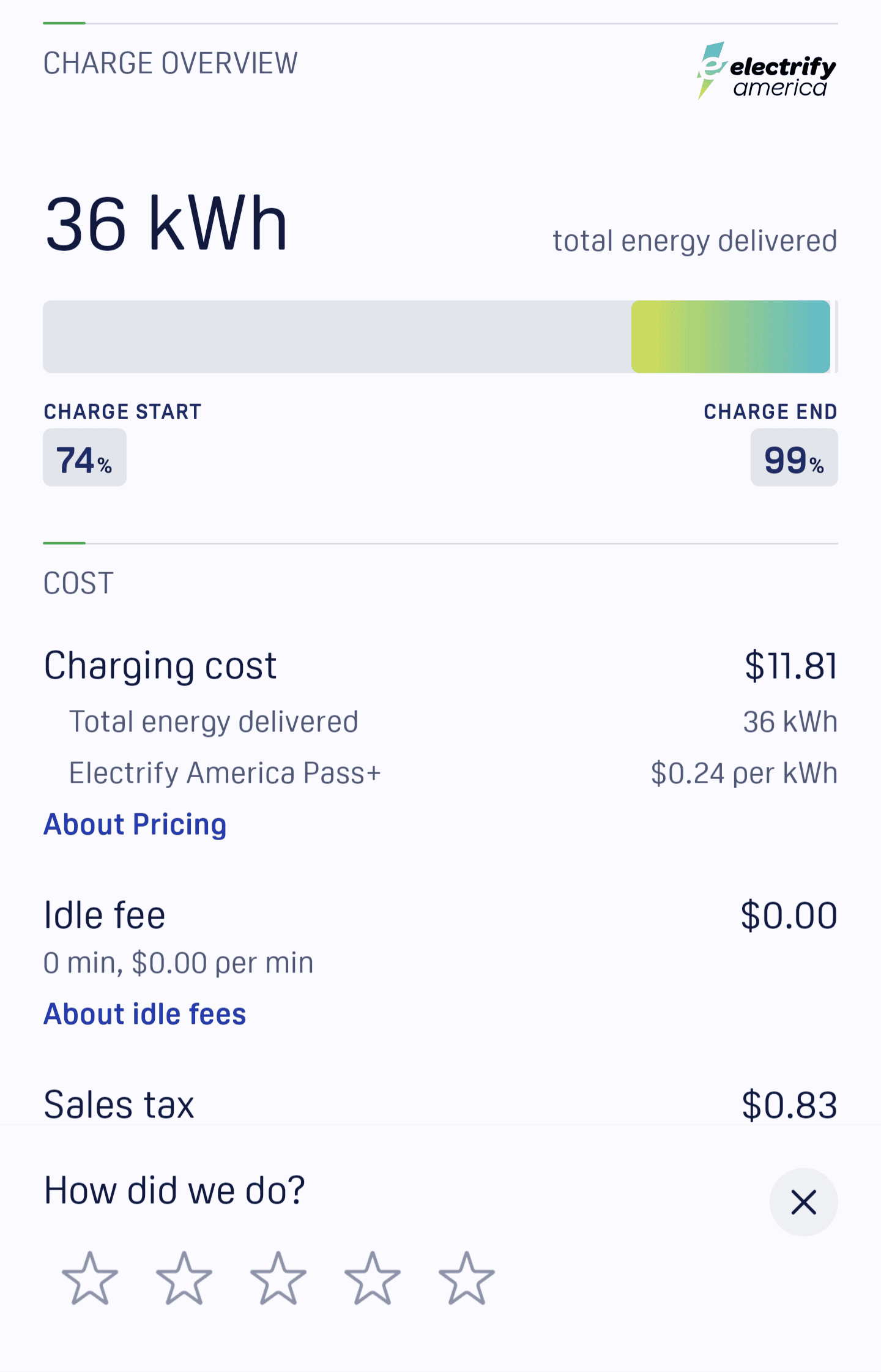Tap the Sales tax $0.83 amount

point(789,1105)
